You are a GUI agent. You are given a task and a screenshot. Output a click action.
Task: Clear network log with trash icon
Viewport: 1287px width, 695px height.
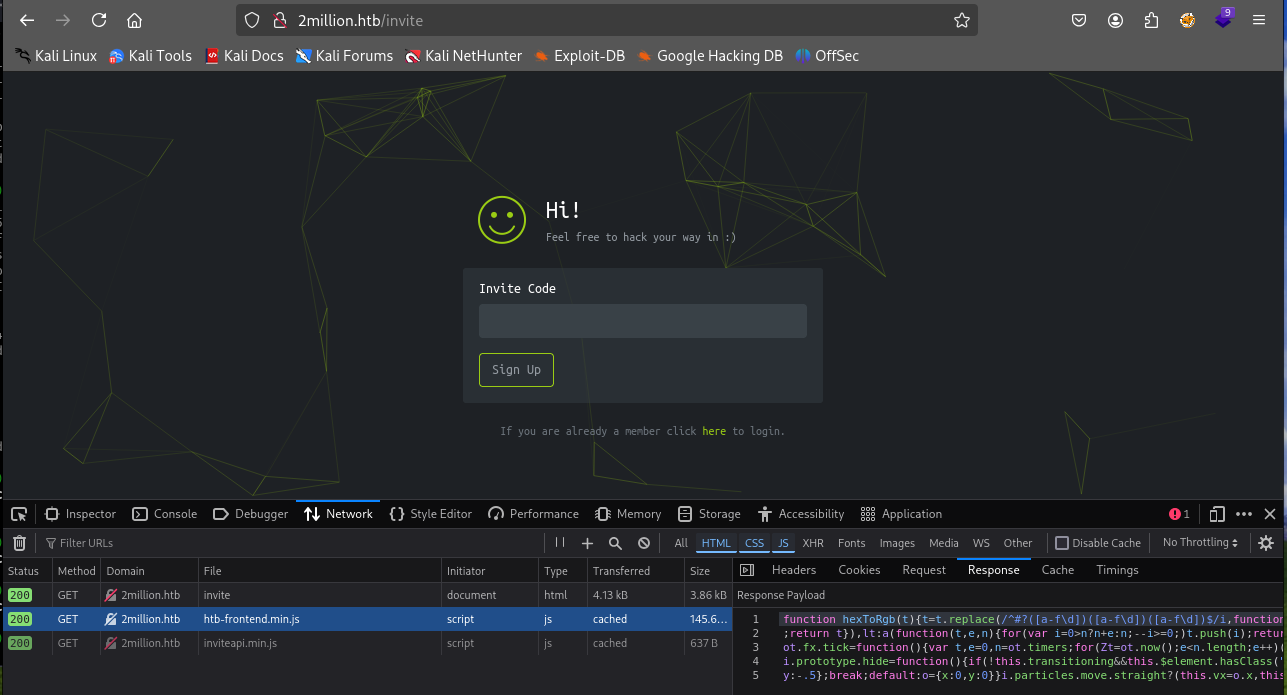coord(19,543)
